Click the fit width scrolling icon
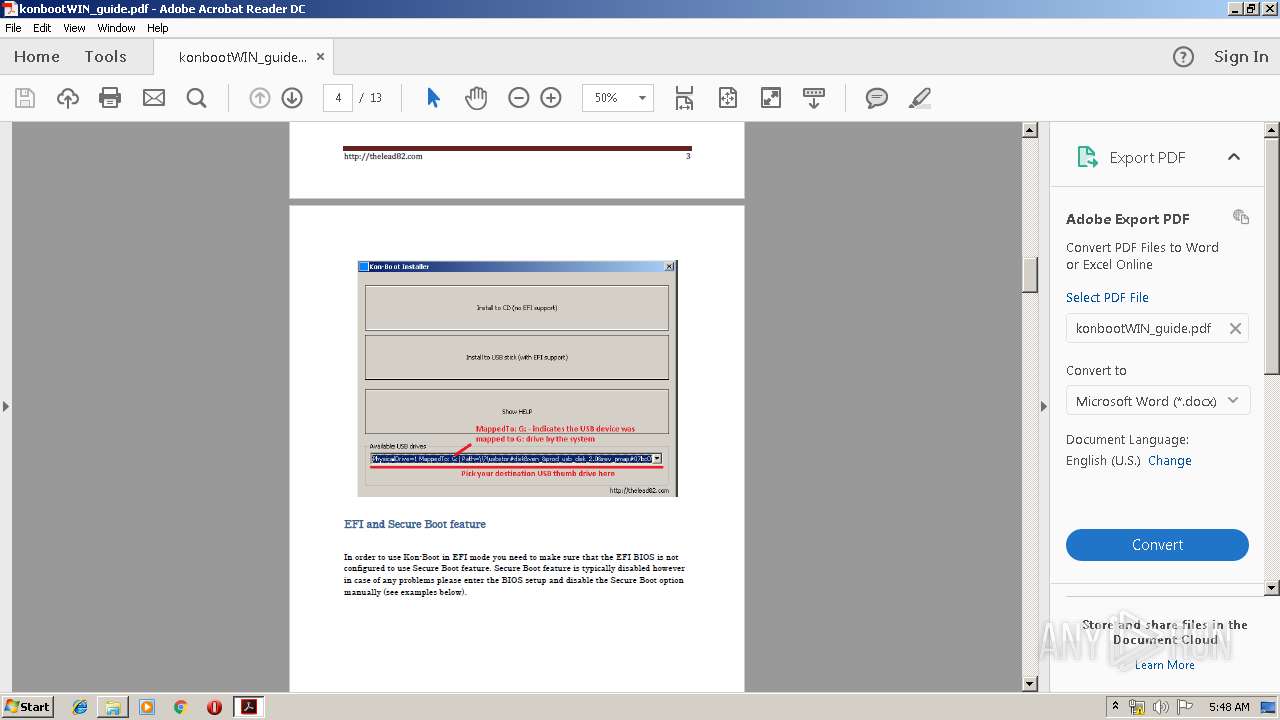 click(684, 98)
